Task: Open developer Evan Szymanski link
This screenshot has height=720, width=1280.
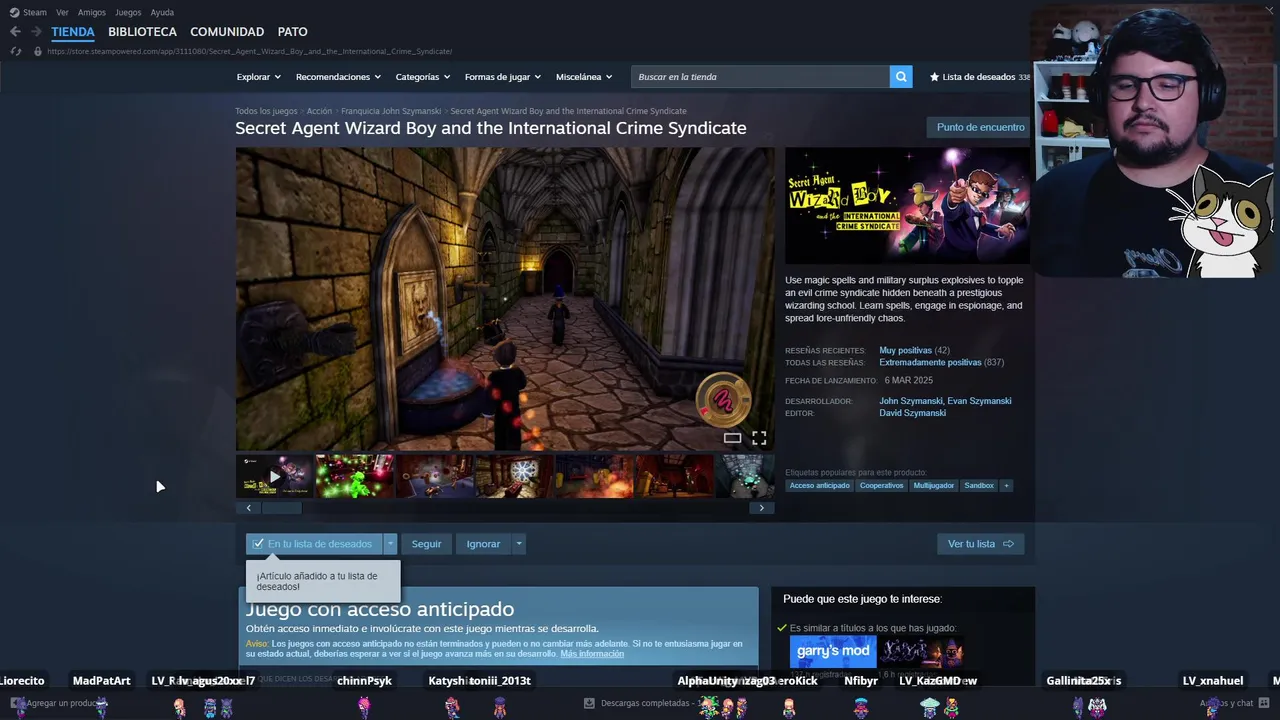Action: click(x=979, y=401)
